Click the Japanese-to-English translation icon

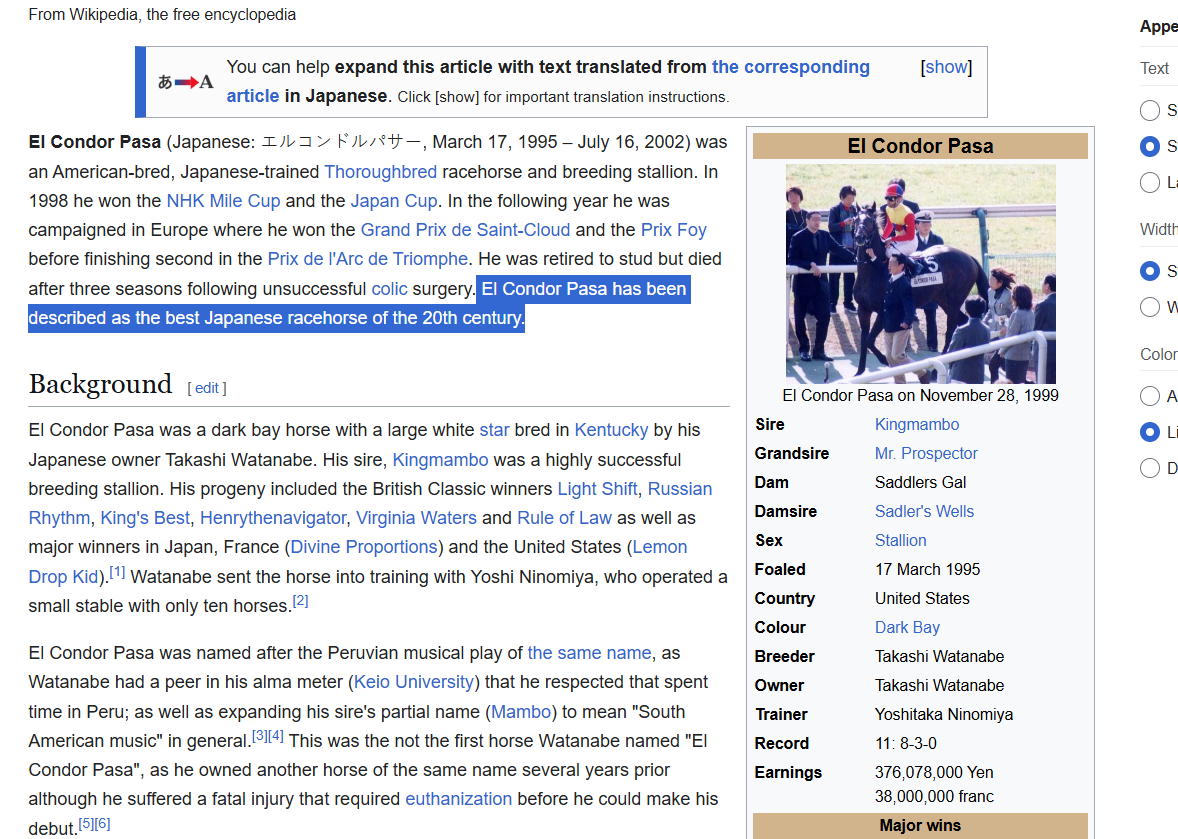186,82
